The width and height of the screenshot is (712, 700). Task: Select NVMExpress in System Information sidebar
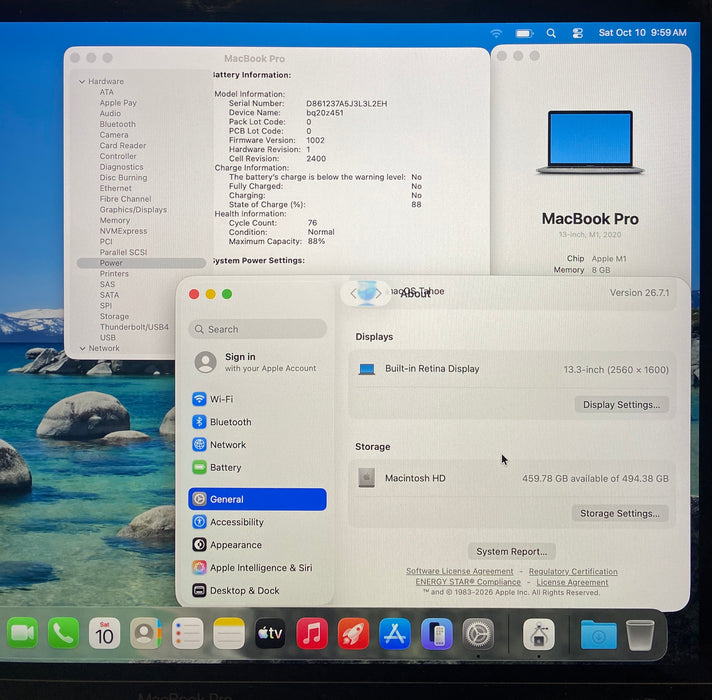coord(124,231)
